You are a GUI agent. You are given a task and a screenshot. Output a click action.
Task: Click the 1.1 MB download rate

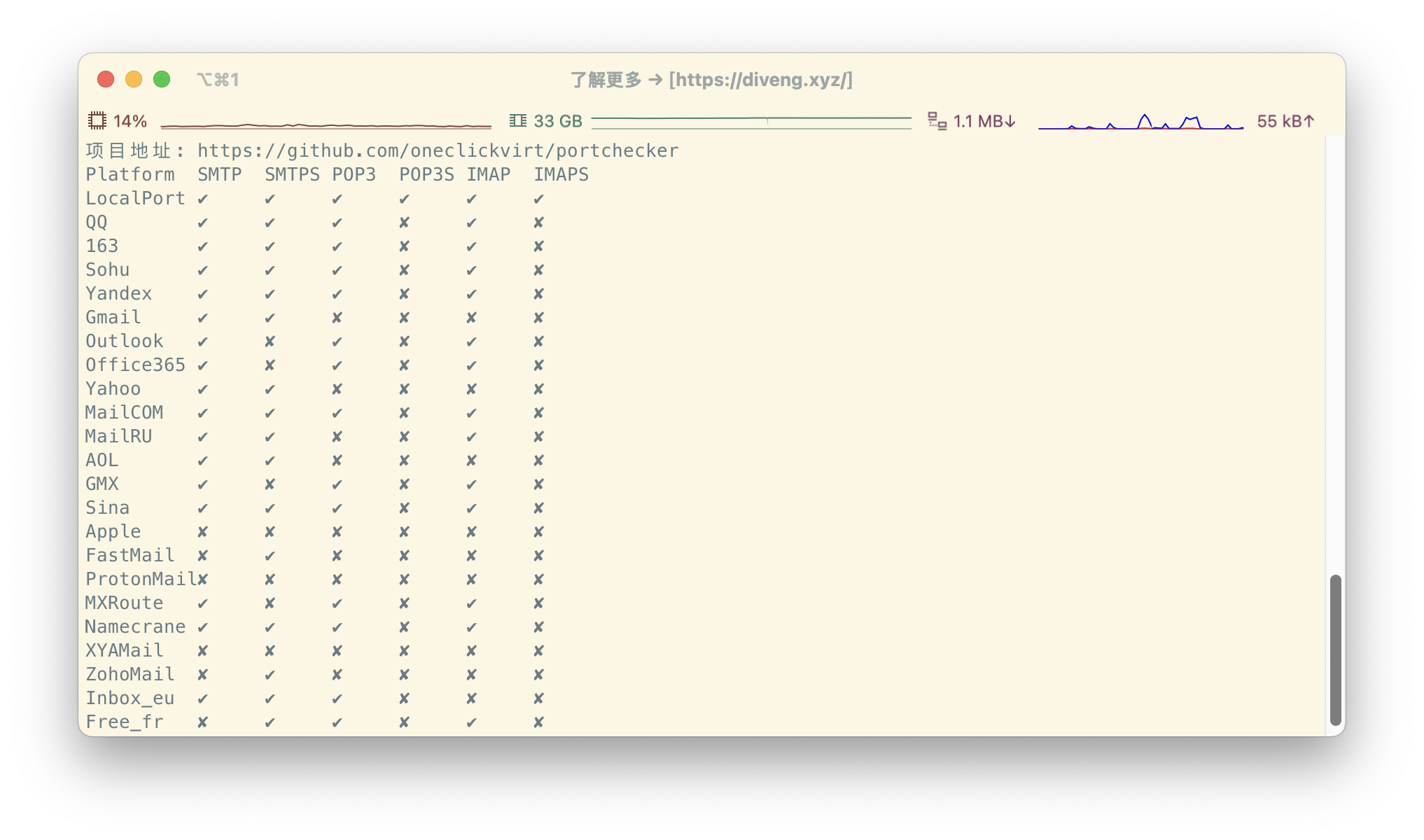(984, 121)
